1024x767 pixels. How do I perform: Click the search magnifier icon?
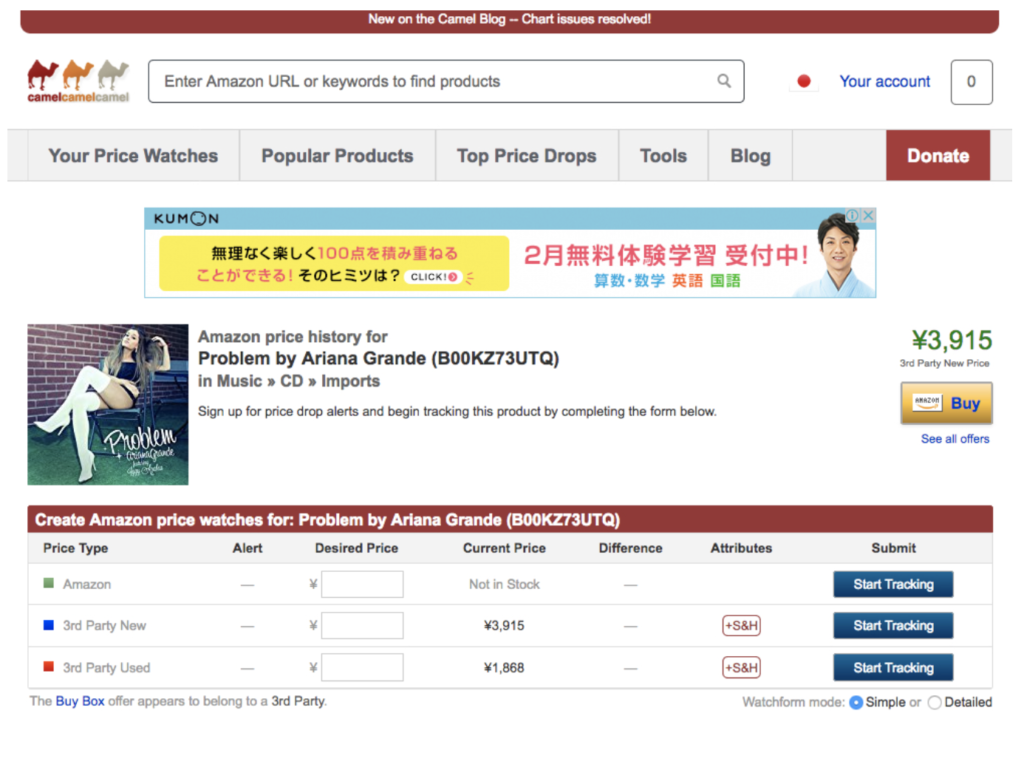[724, 81]
